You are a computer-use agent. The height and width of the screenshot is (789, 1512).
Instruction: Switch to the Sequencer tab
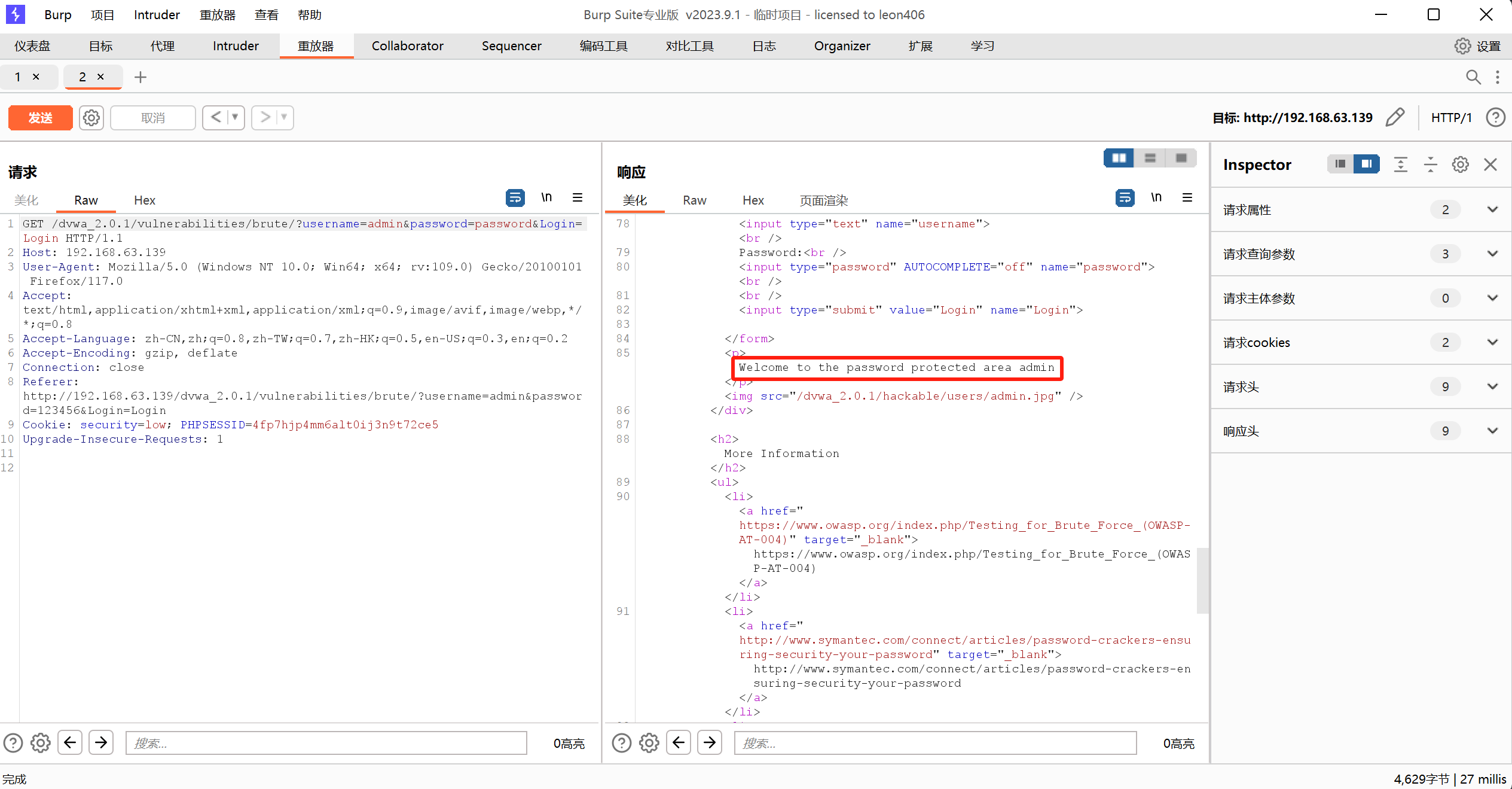[x=511, y=46]
